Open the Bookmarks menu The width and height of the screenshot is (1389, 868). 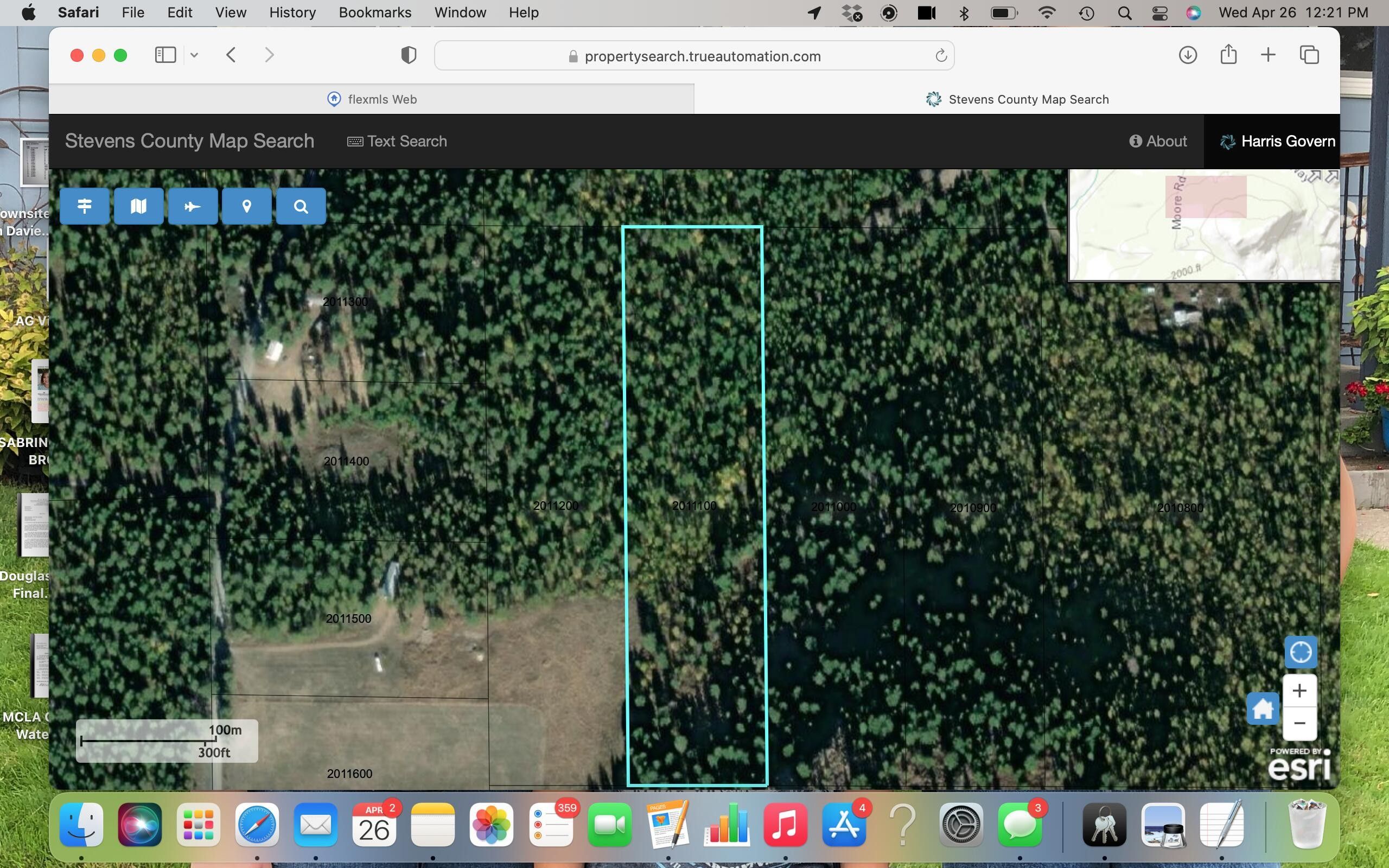coord(375,12)
